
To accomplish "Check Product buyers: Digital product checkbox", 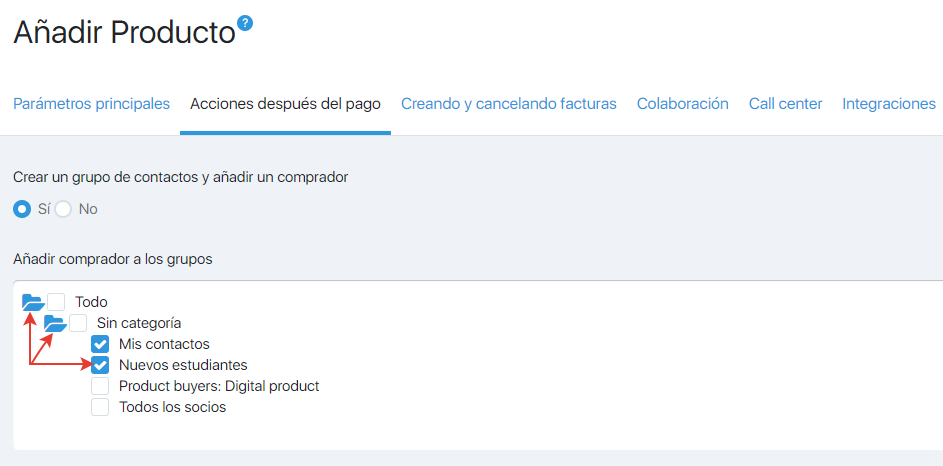I will (100, 386).
